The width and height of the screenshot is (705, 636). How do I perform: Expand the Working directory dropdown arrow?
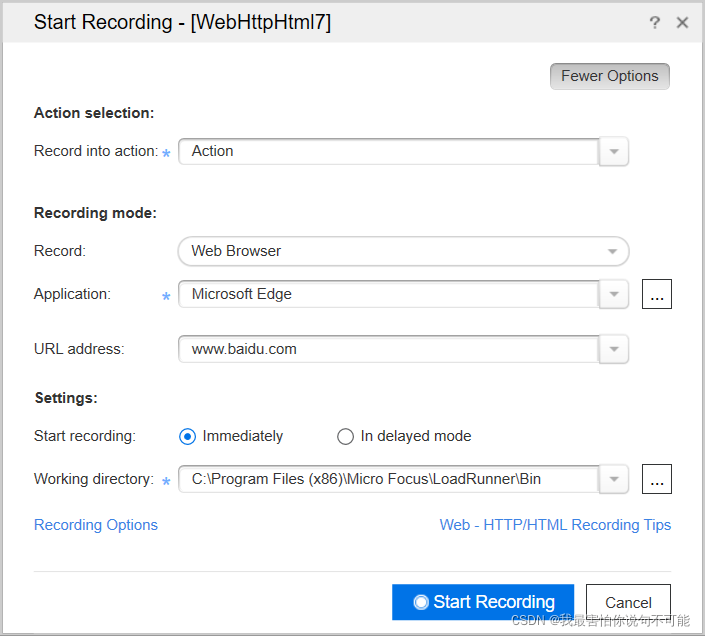[614, 479]
